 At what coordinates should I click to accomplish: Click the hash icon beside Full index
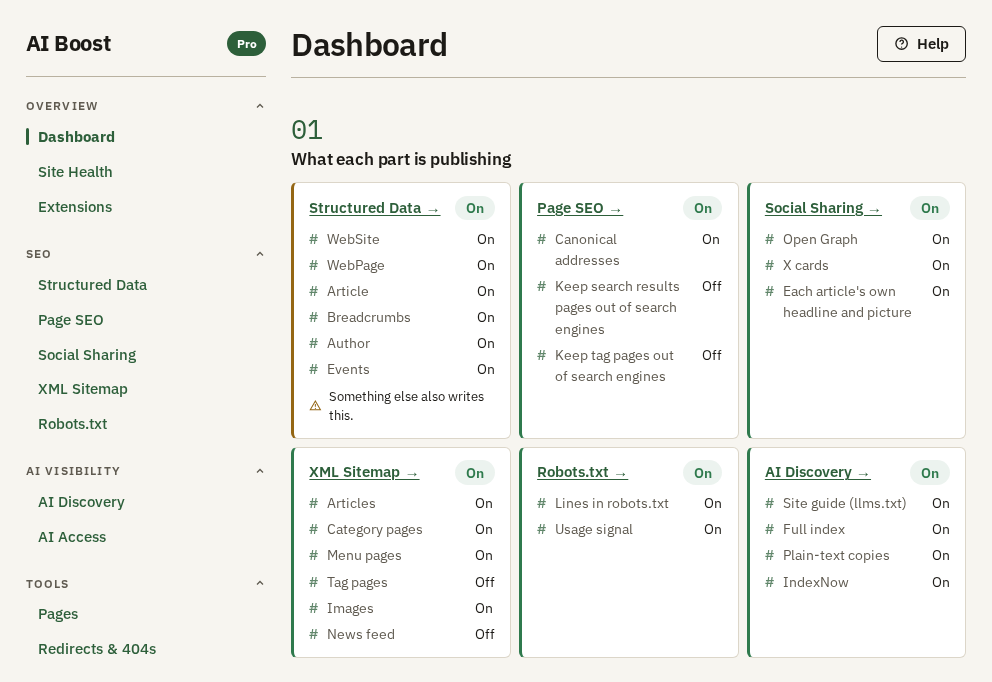(769, 529)
